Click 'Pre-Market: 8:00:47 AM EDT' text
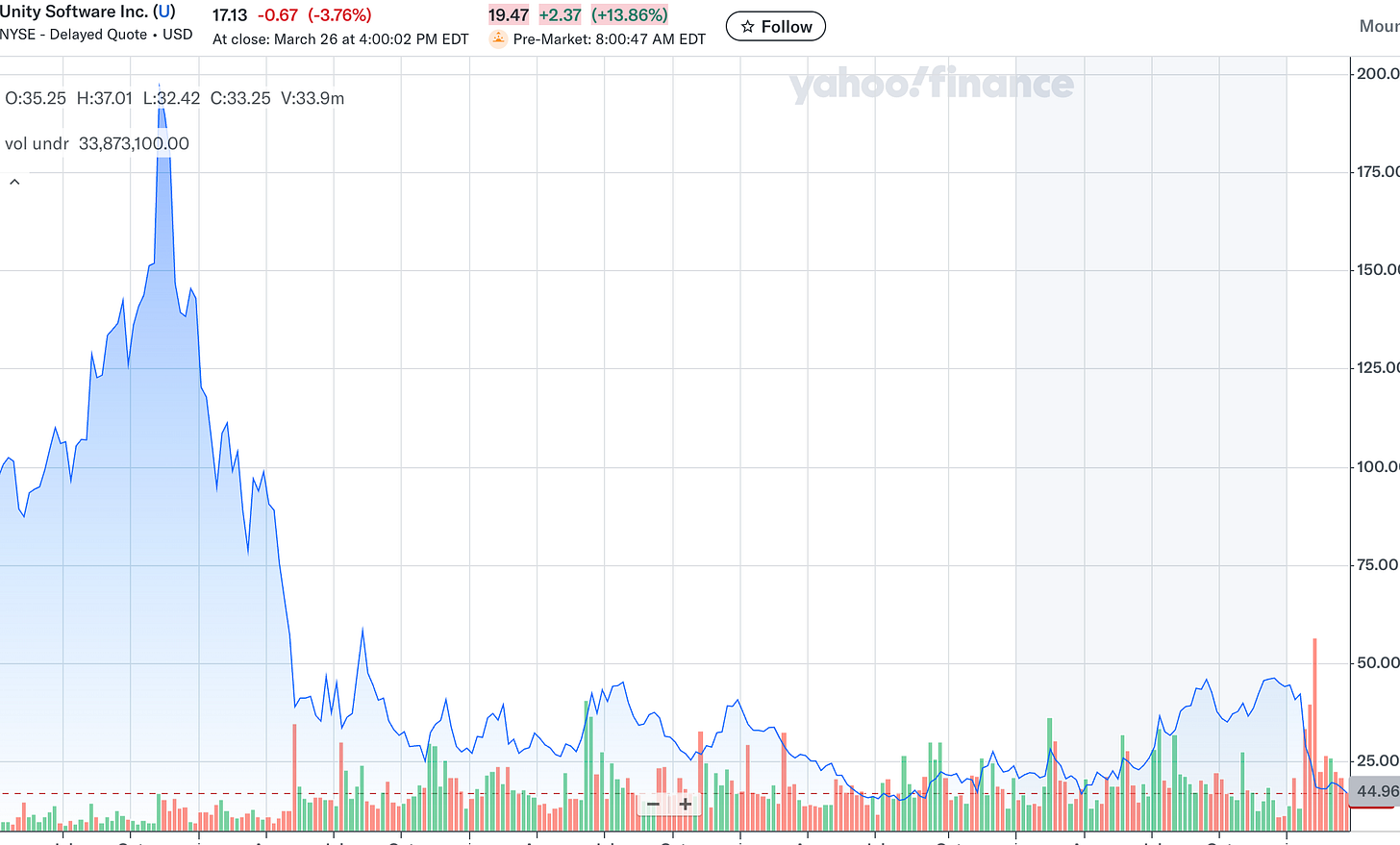This screenshot has height=845, width=1400. pos(610,39)
